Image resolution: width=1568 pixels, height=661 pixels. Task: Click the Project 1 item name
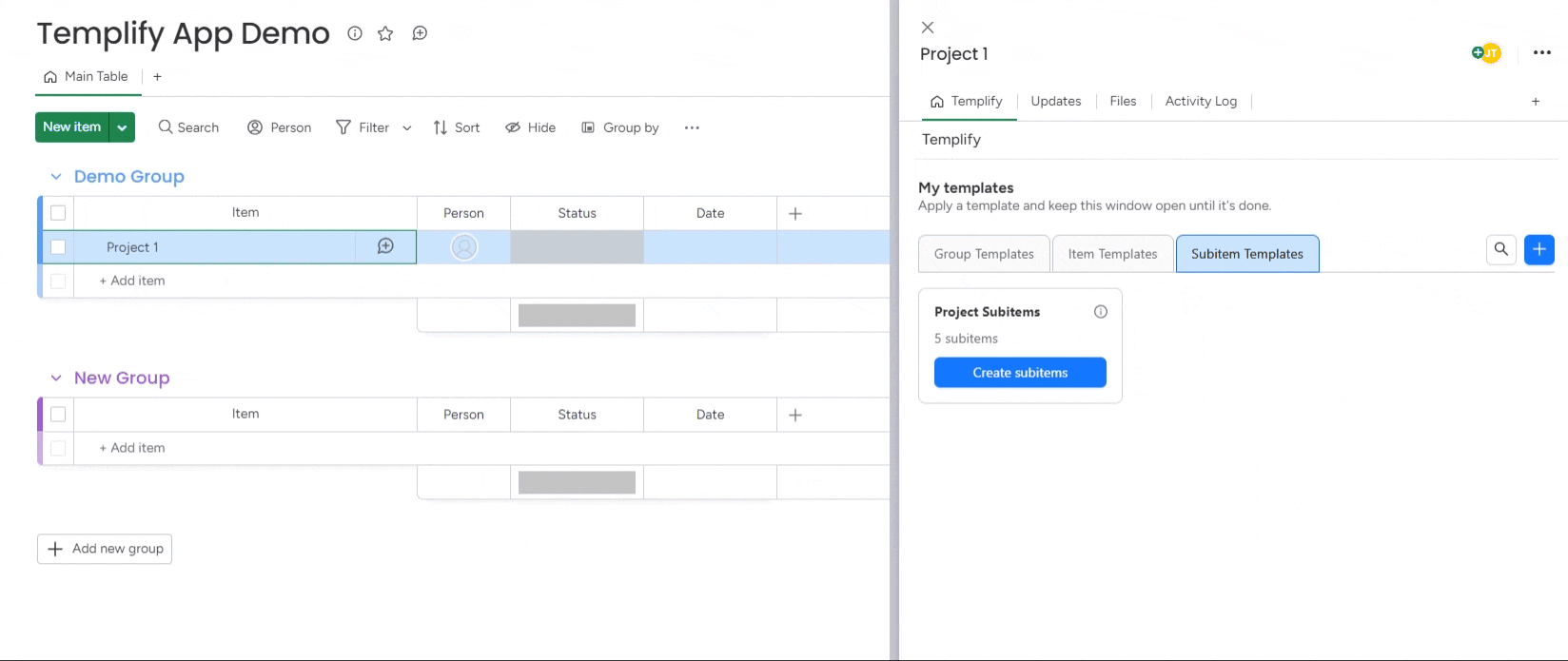[132, 247]
